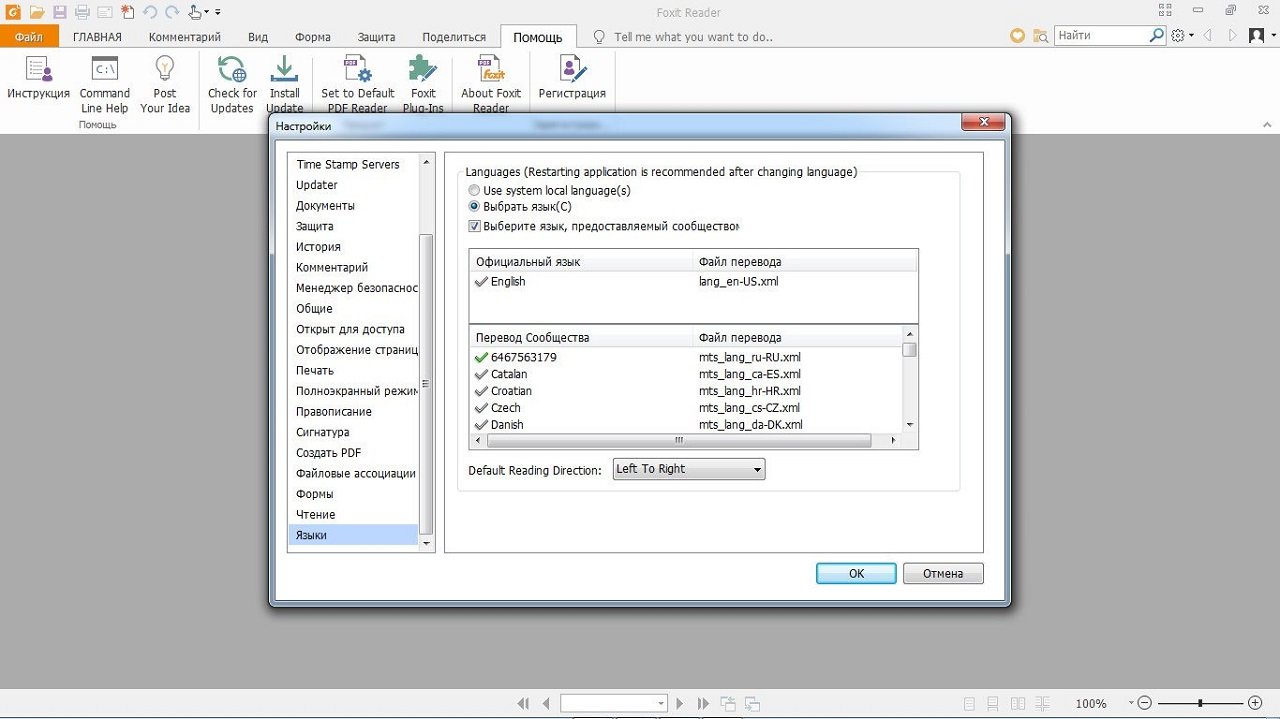Open the Default Reading Direction dropdown
This screenshot has width=1280, height=719.
pos(689,469)
